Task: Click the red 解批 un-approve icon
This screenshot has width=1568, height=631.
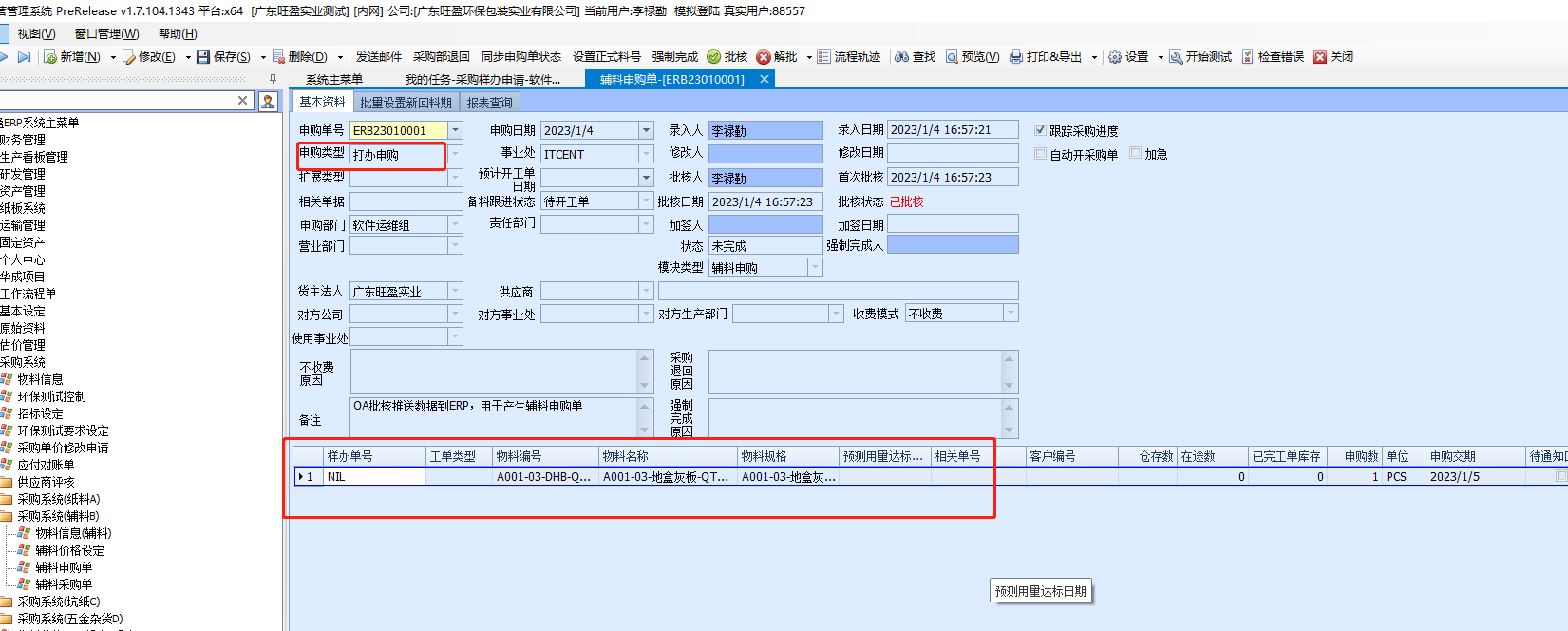Action: coord(764,57)
